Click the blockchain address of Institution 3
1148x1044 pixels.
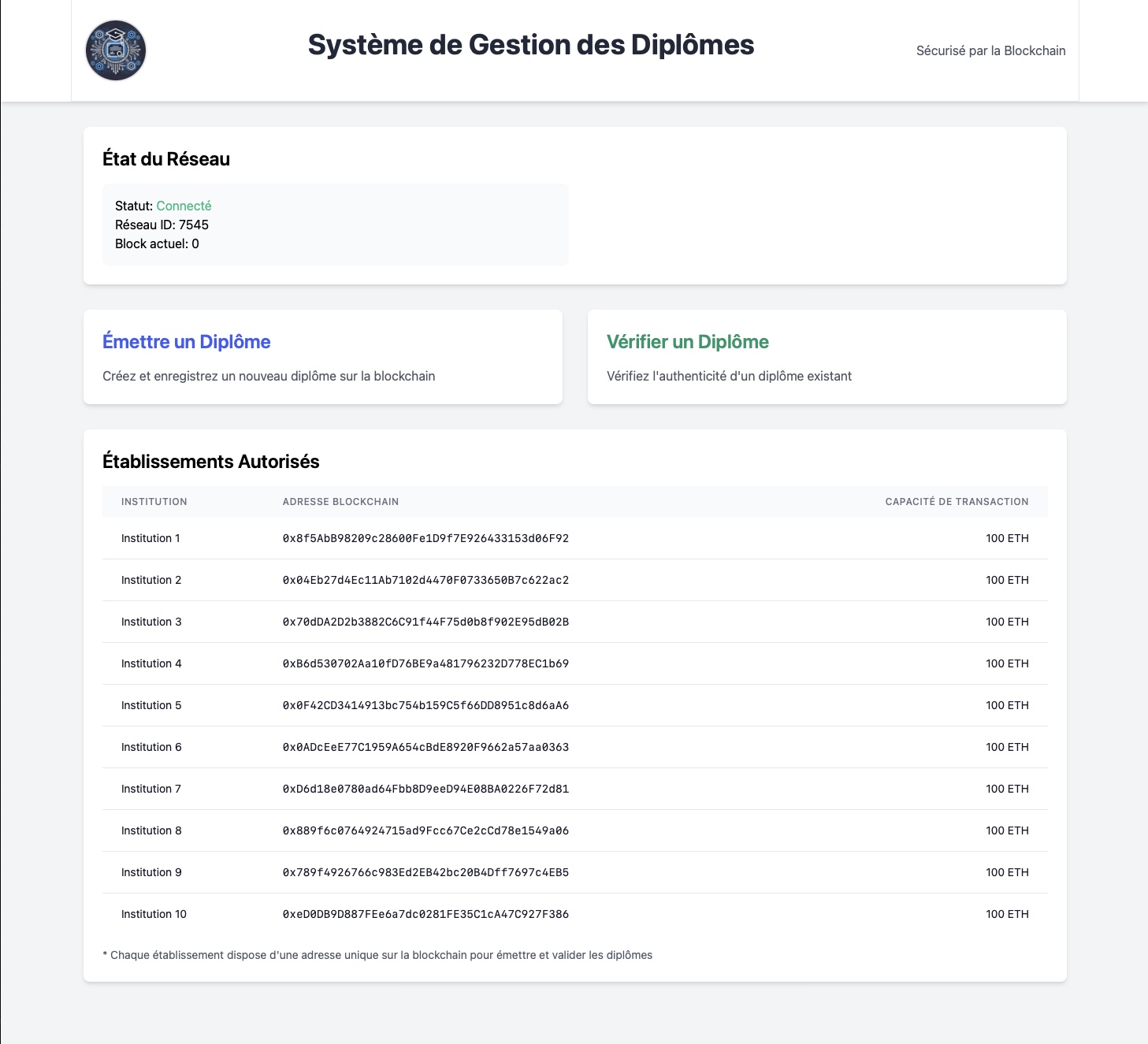coord(425,622)
